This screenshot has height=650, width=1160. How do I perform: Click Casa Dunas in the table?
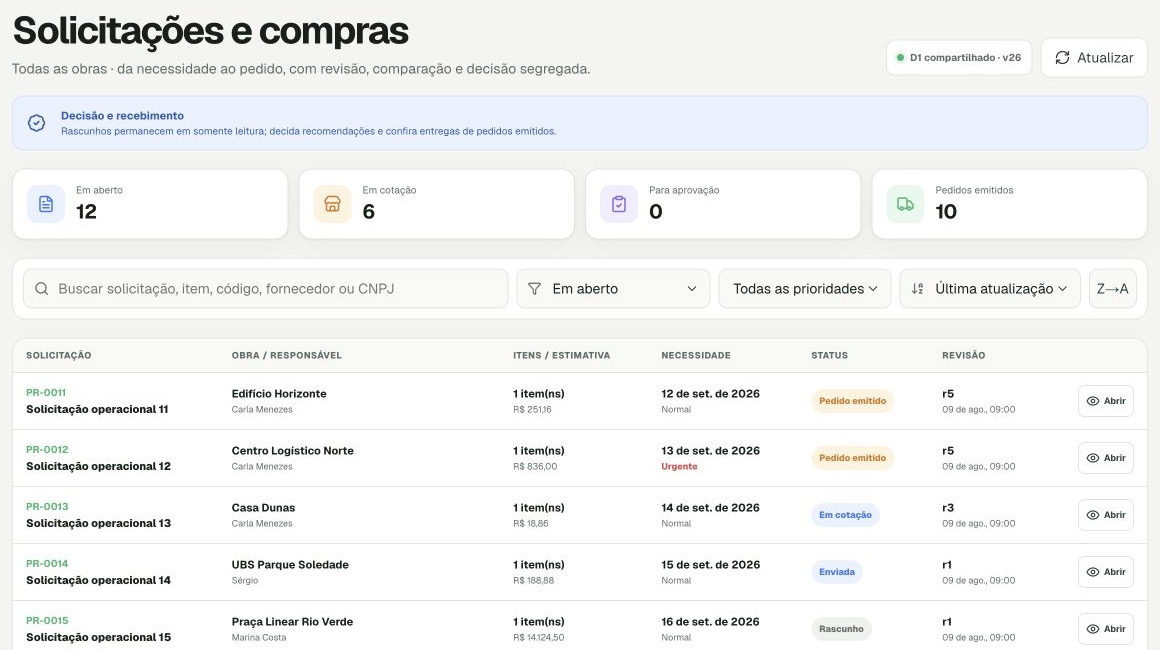(263, 507)
